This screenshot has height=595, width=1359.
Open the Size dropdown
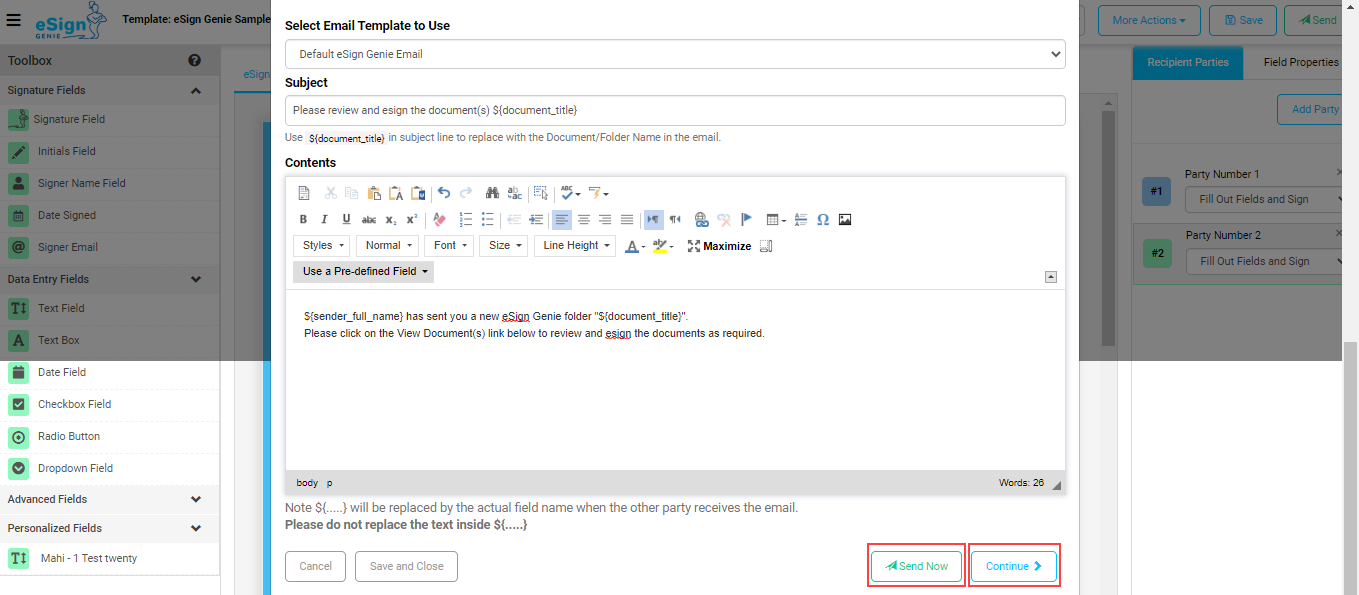coord(504,246)
